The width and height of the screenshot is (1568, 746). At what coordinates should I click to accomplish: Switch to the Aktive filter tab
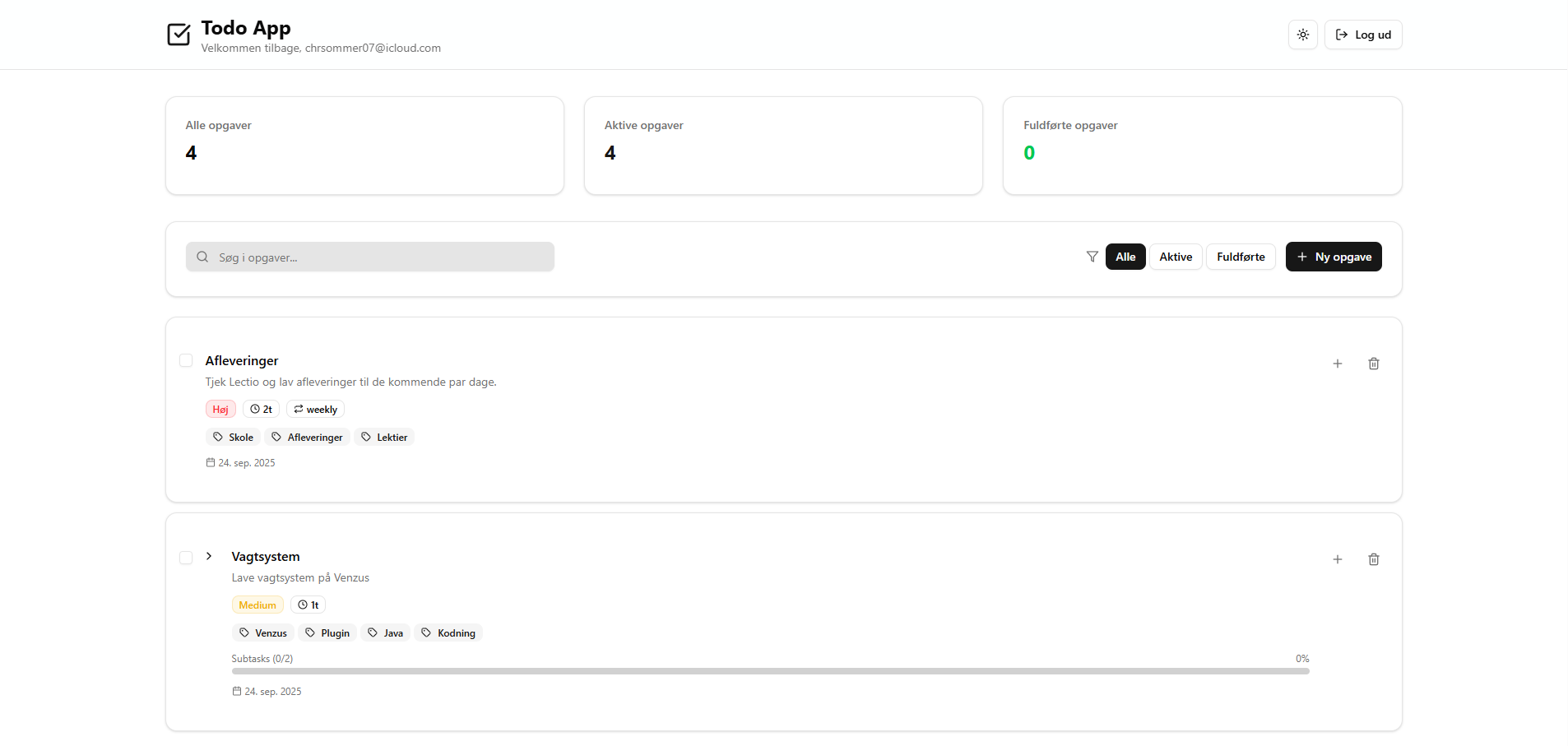(x=1175, y=257)
